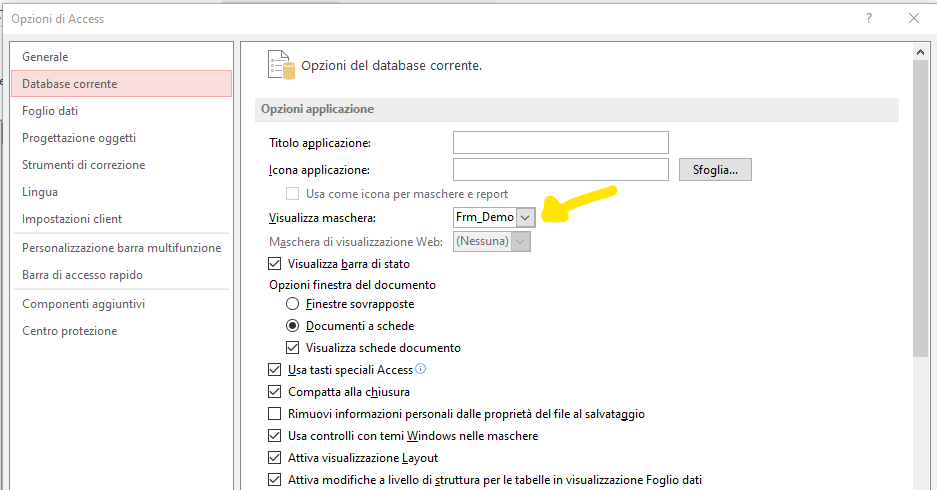Click the scrollbar up arrow
This screenshot has width=937, height=490.
pos(920,53)
